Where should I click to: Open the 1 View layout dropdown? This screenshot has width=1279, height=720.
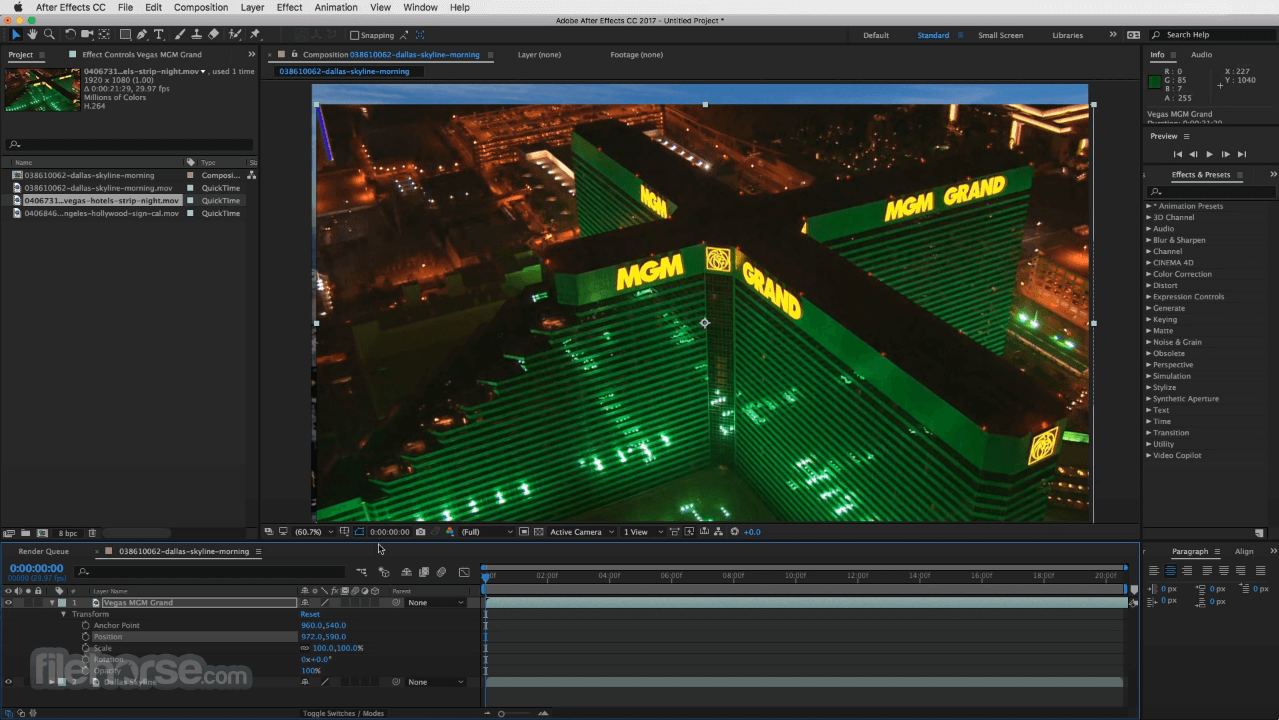click(642, 532)
